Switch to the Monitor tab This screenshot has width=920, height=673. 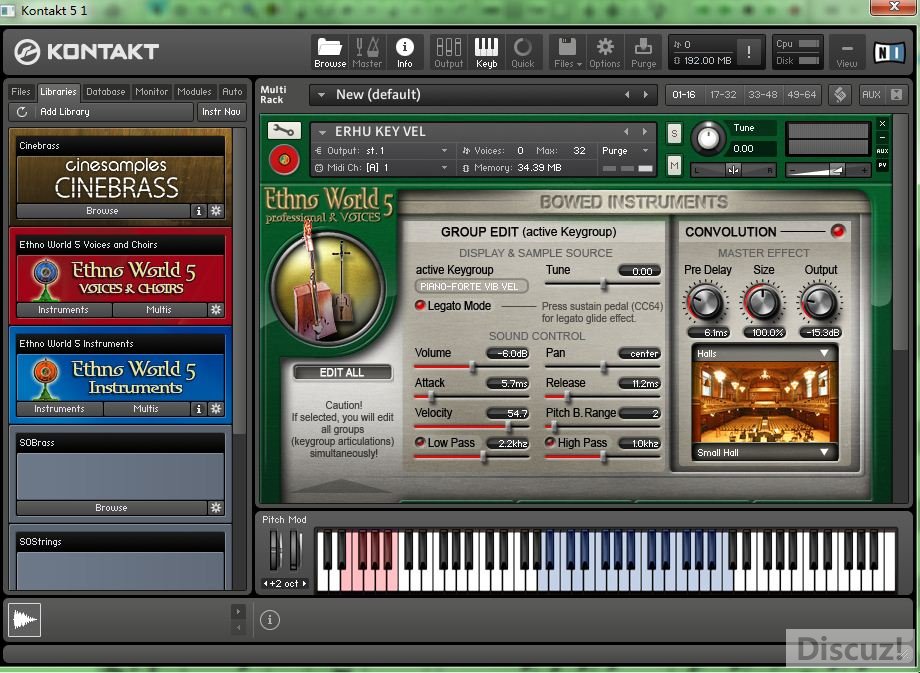tap(151, 92)
